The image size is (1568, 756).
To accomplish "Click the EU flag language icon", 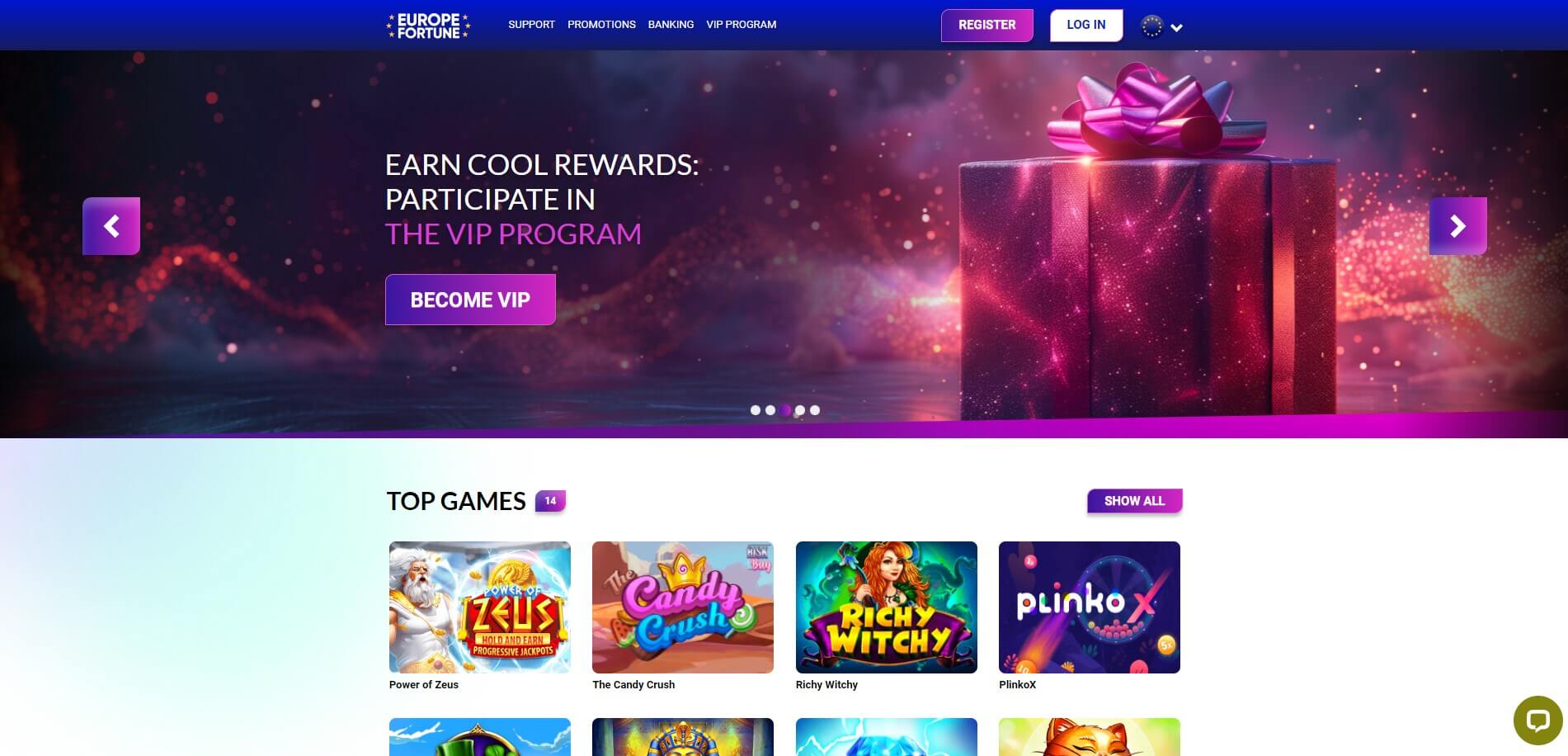I will point(1151,26).
